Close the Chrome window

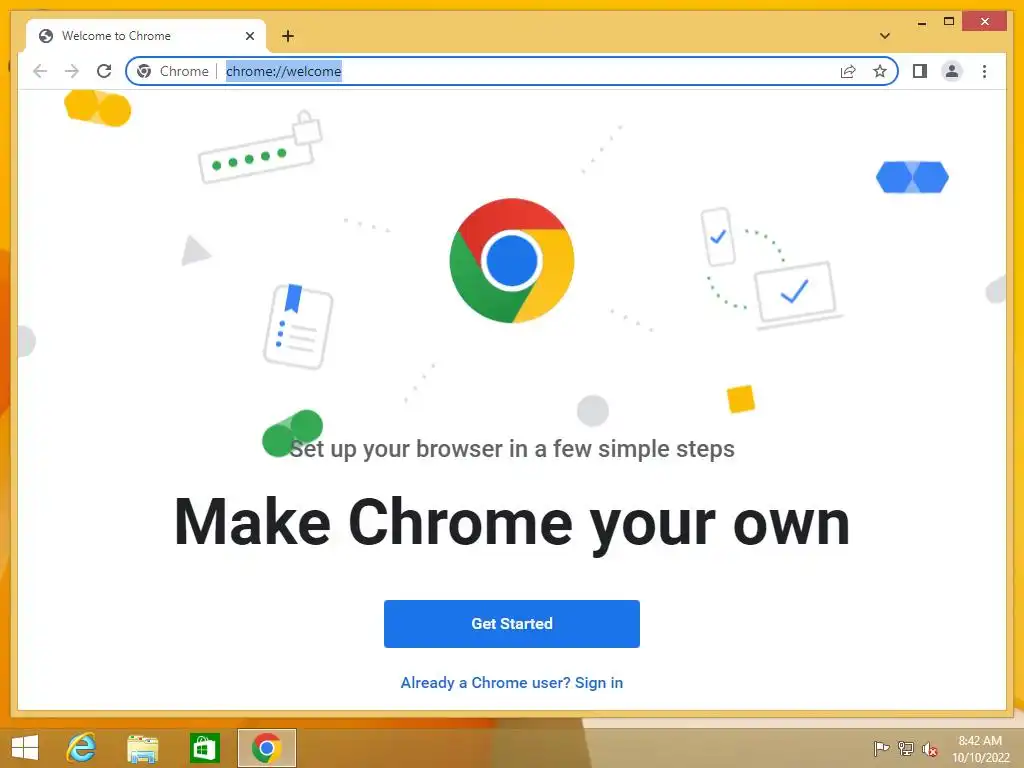tap(985, 22)
